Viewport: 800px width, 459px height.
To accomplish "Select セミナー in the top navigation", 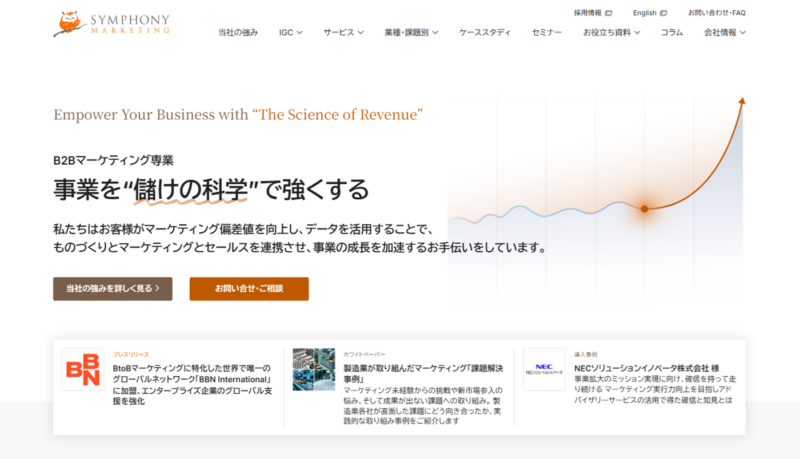I will (546, 33).
